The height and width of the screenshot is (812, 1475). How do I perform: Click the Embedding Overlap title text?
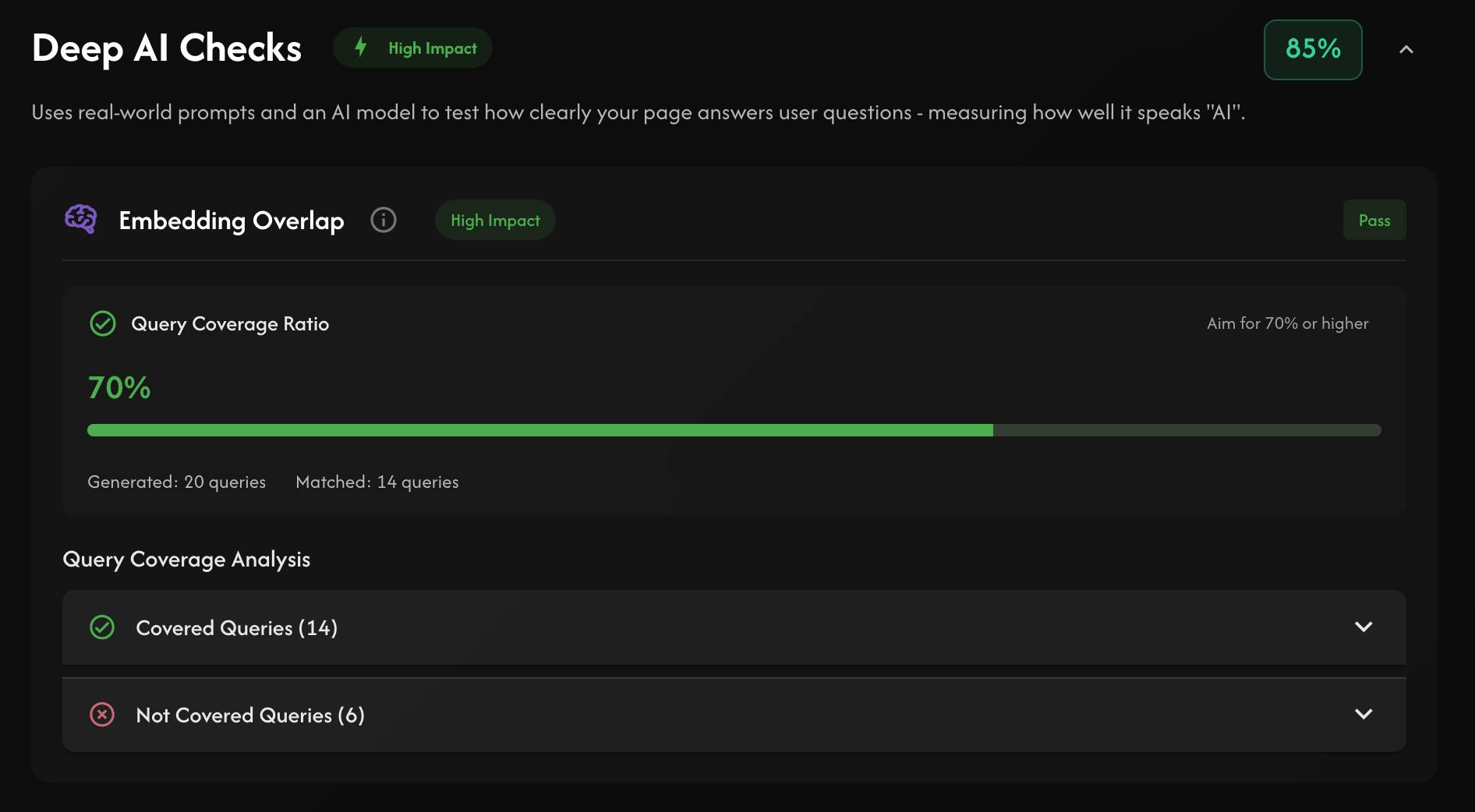coord(232,221)
